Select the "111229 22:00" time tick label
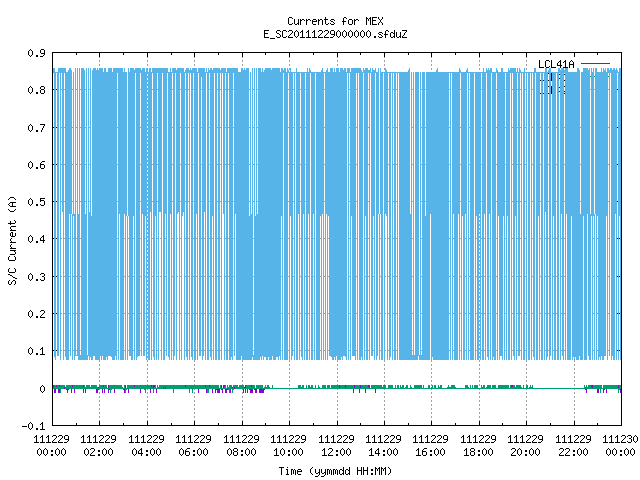The height and width of the screenshot is (480, 640). click(573, 446)
